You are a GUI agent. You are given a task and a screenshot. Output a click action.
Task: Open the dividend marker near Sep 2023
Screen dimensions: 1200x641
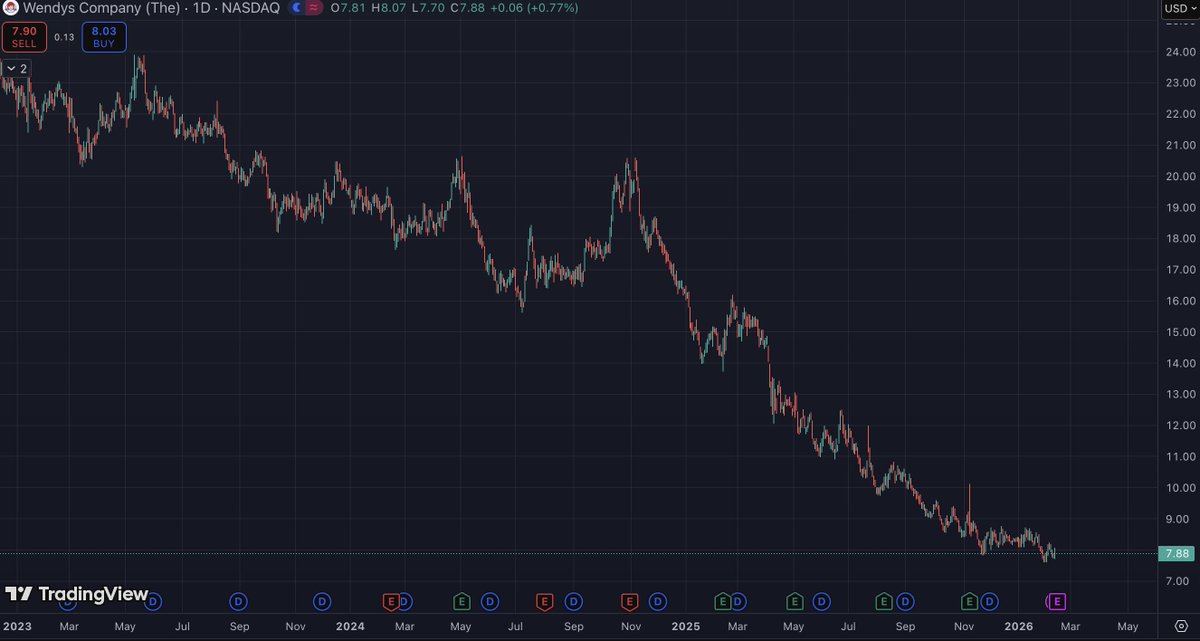239,601
